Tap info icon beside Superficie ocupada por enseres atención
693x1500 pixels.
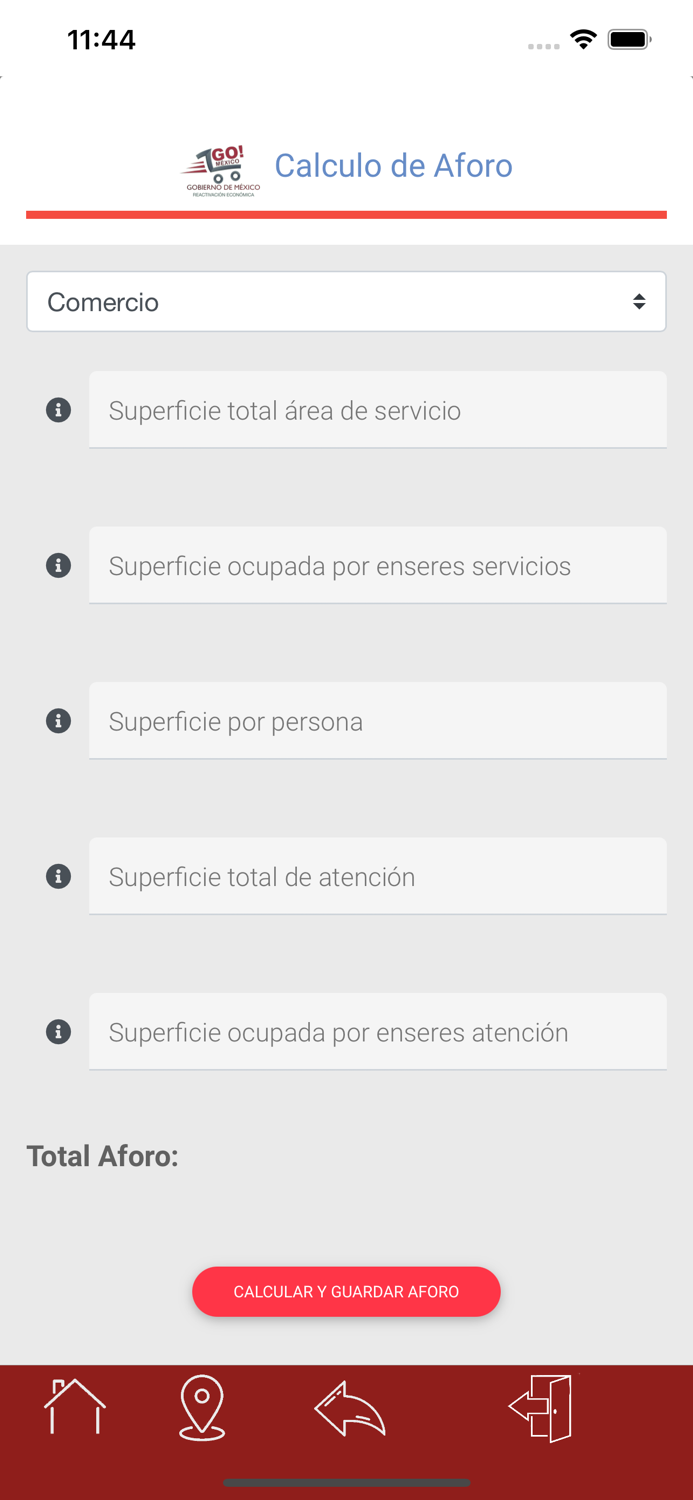(58, 1031)
